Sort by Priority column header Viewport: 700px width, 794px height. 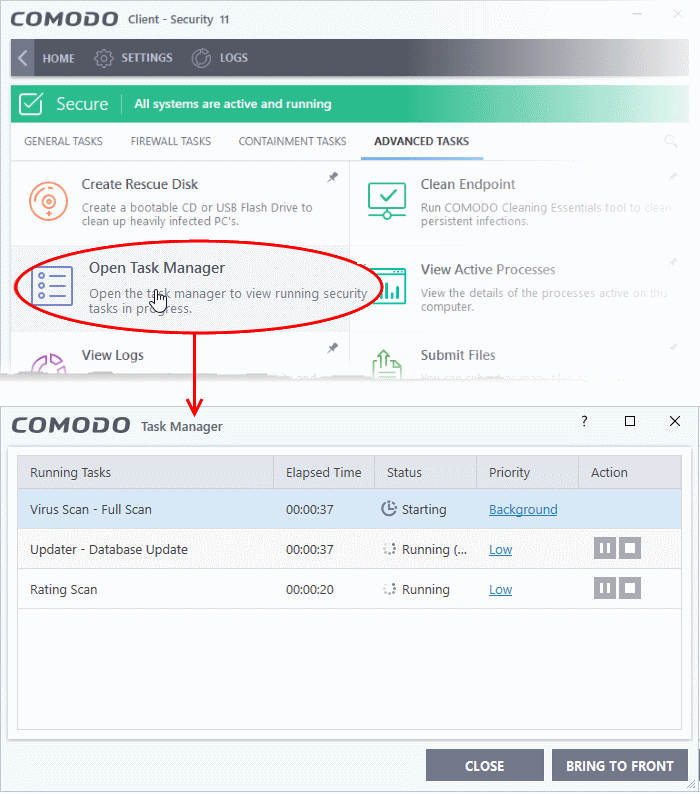527,472
